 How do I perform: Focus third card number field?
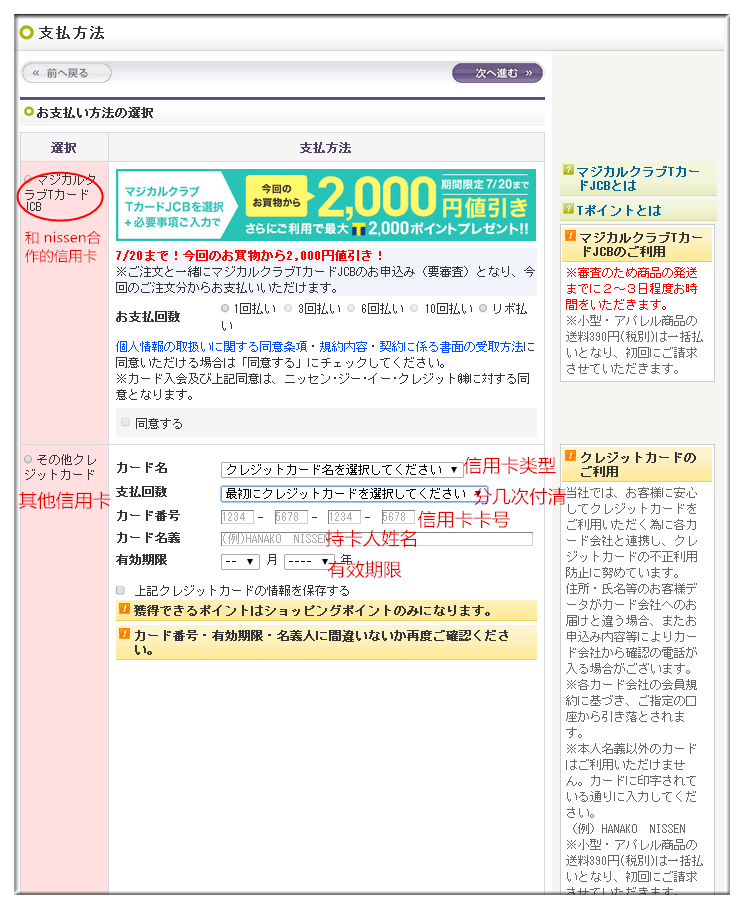[344, 517]
